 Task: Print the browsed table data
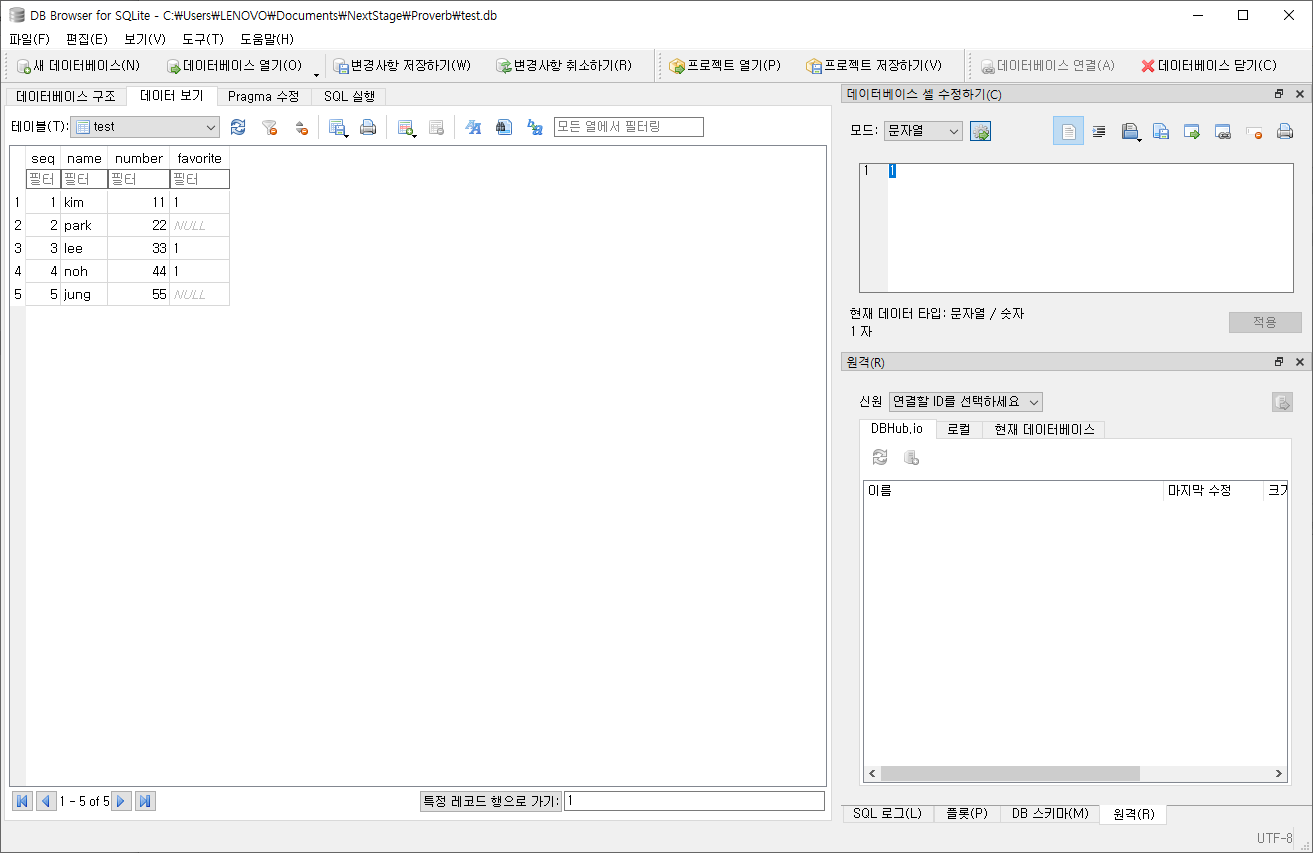[368, 127]
